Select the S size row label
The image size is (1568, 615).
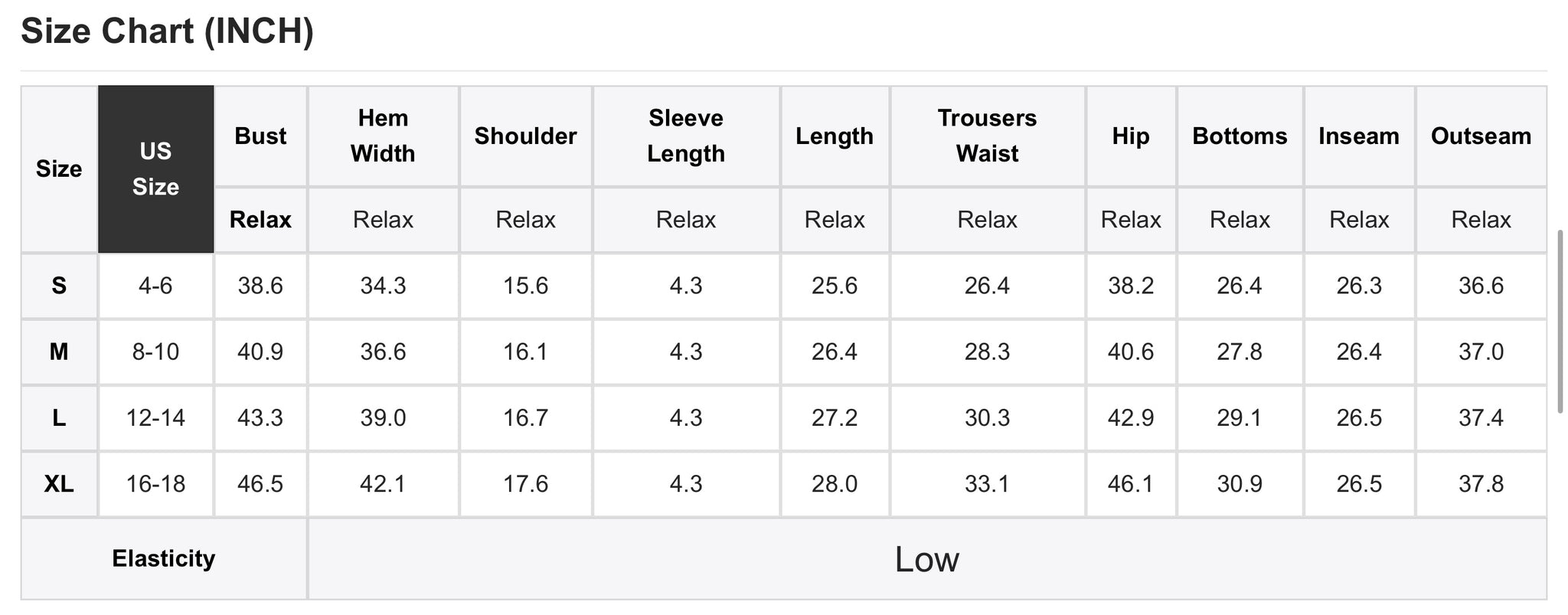pyautogui.click(x=59, y=286)
